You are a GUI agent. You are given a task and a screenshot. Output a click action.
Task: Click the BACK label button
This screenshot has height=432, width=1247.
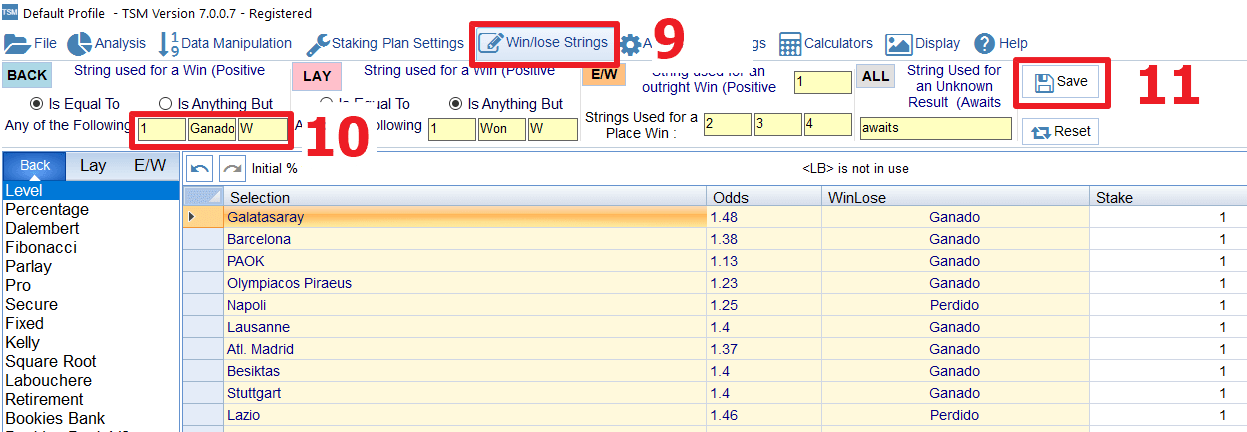(27, 75)
